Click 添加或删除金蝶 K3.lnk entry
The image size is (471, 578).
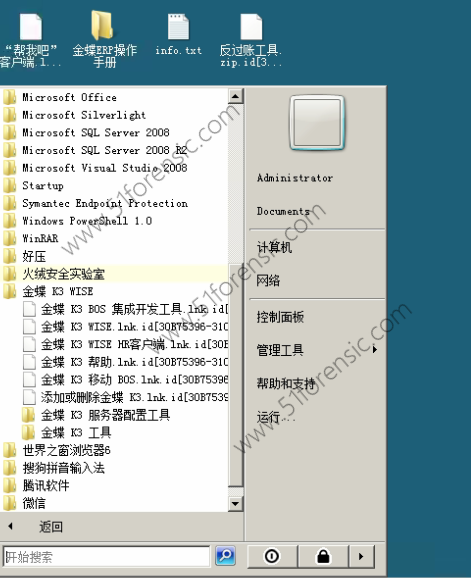click(125, 397)
